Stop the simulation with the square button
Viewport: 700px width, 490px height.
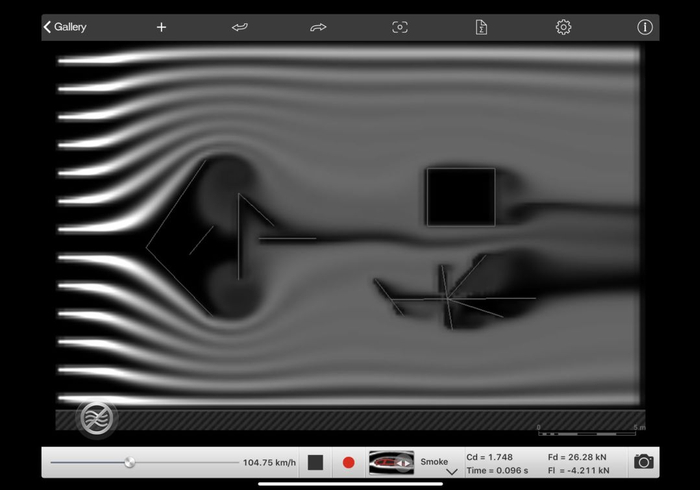[x=315, y=462]
